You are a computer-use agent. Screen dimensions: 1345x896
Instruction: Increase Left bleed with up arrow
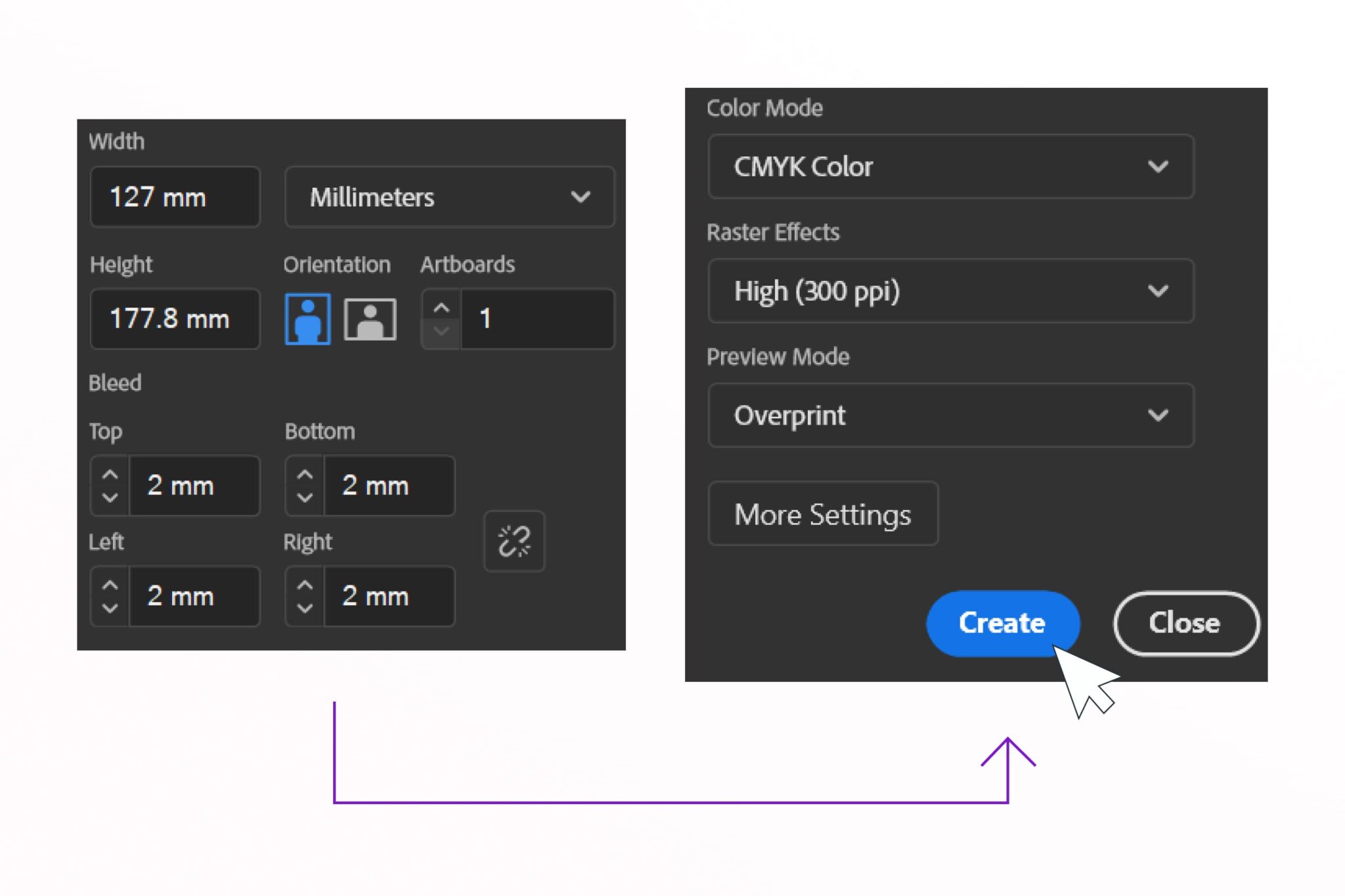[110, 585]
